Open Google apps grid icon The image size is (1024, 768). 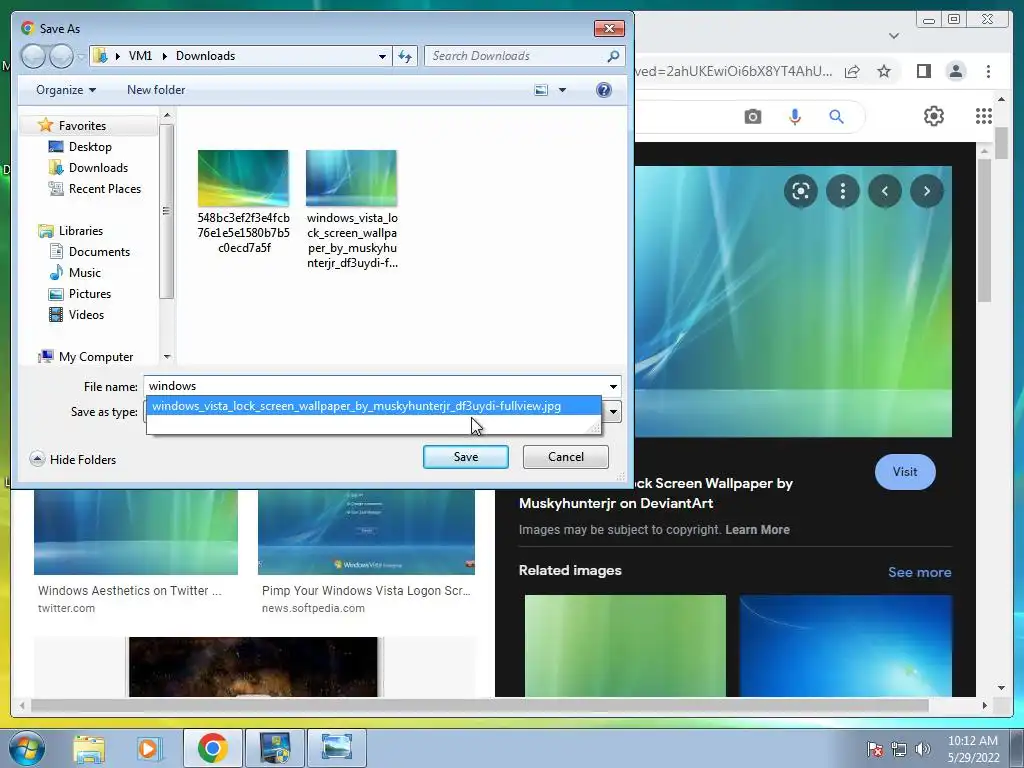(x=984, y=116)
